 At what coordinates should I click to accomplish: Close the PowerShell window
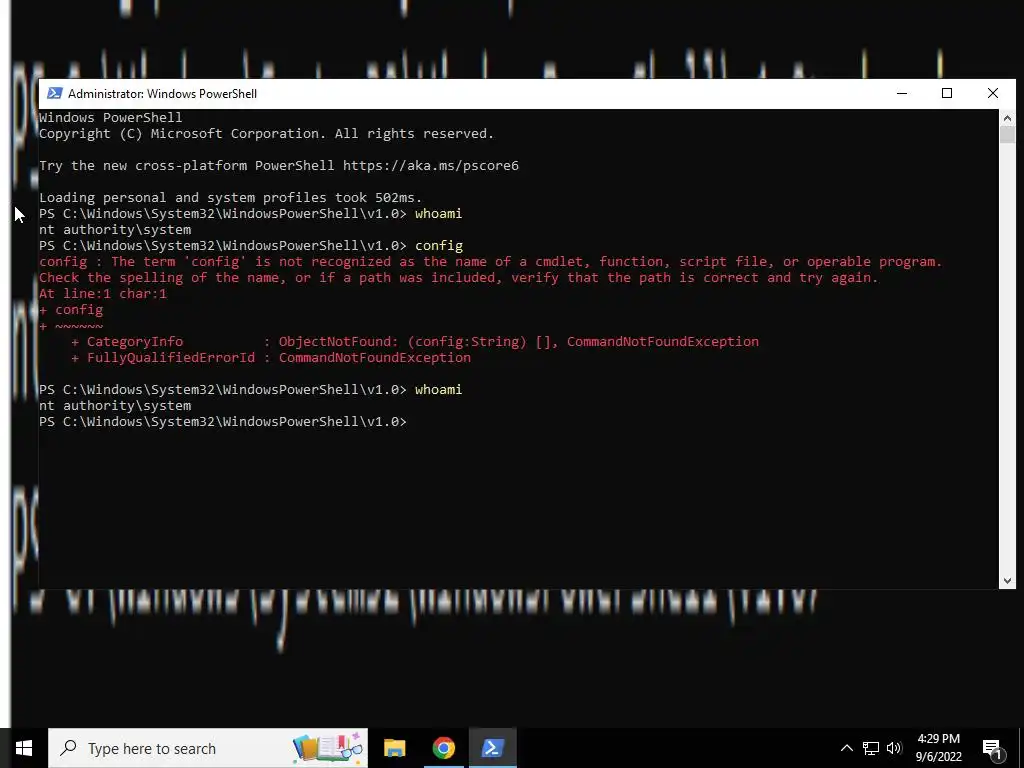pos(993,93)
